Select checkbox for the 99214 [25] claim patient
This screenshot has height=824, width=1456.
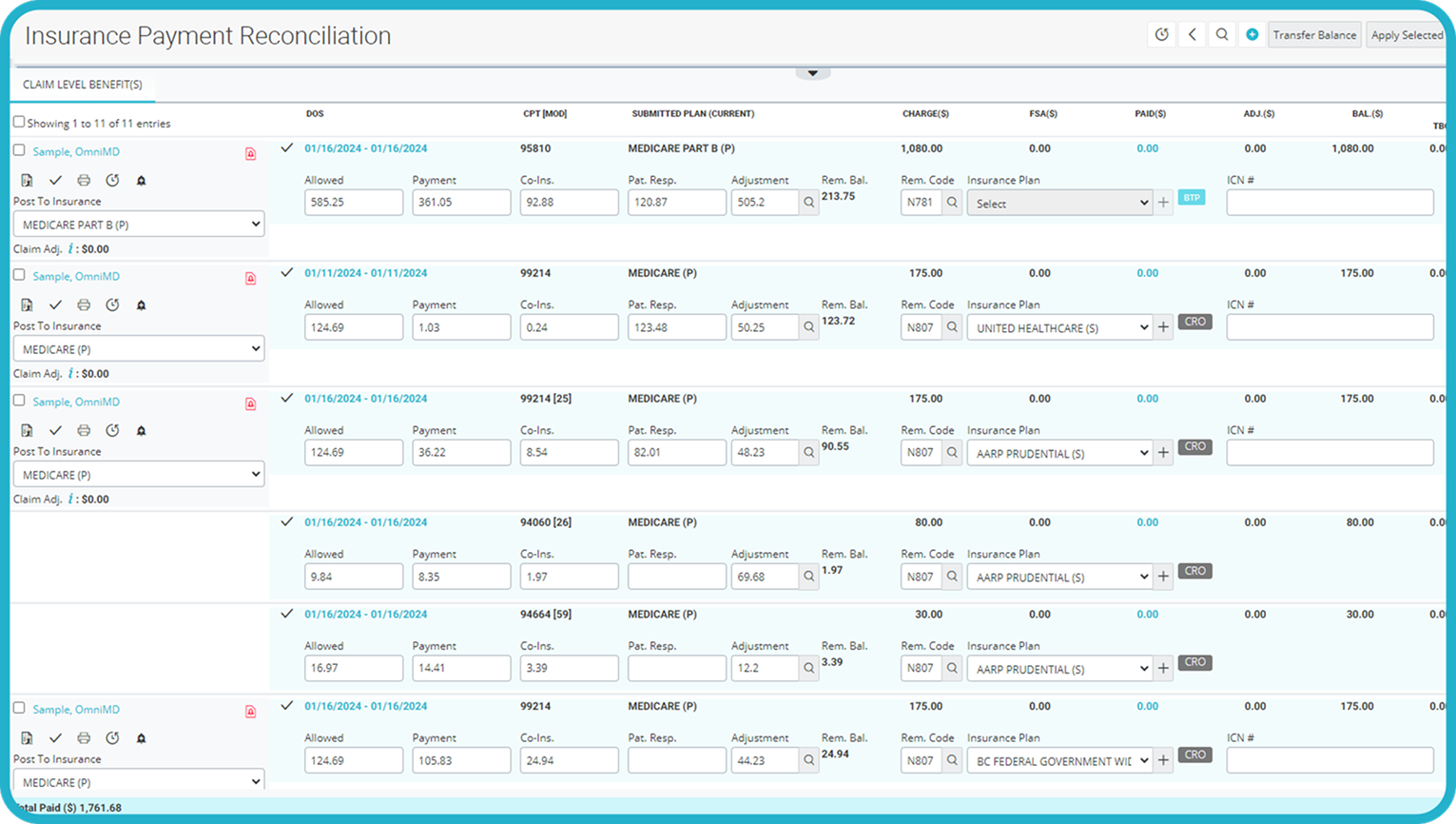point(19,401)
